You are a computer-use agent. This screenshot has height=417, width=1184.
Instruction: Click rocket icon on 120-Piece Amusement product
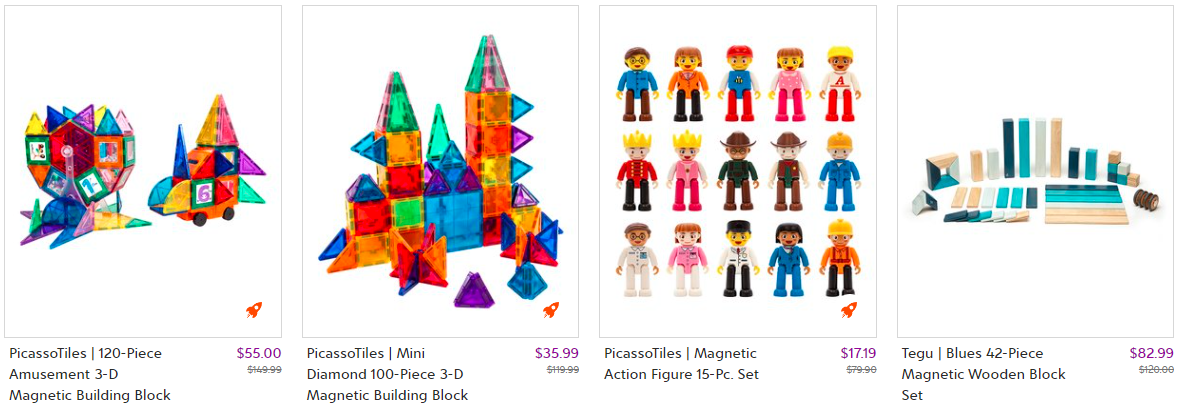coord(254,310)
